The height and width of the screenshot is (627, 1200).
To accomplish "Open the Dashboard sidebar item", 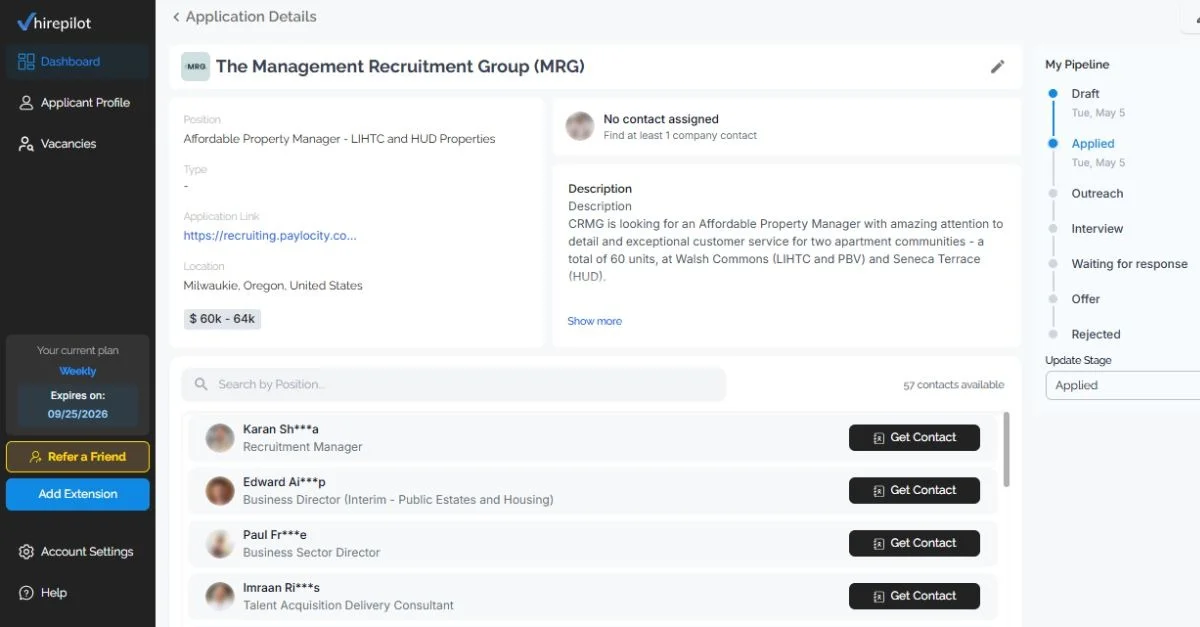I will (78, 62).
